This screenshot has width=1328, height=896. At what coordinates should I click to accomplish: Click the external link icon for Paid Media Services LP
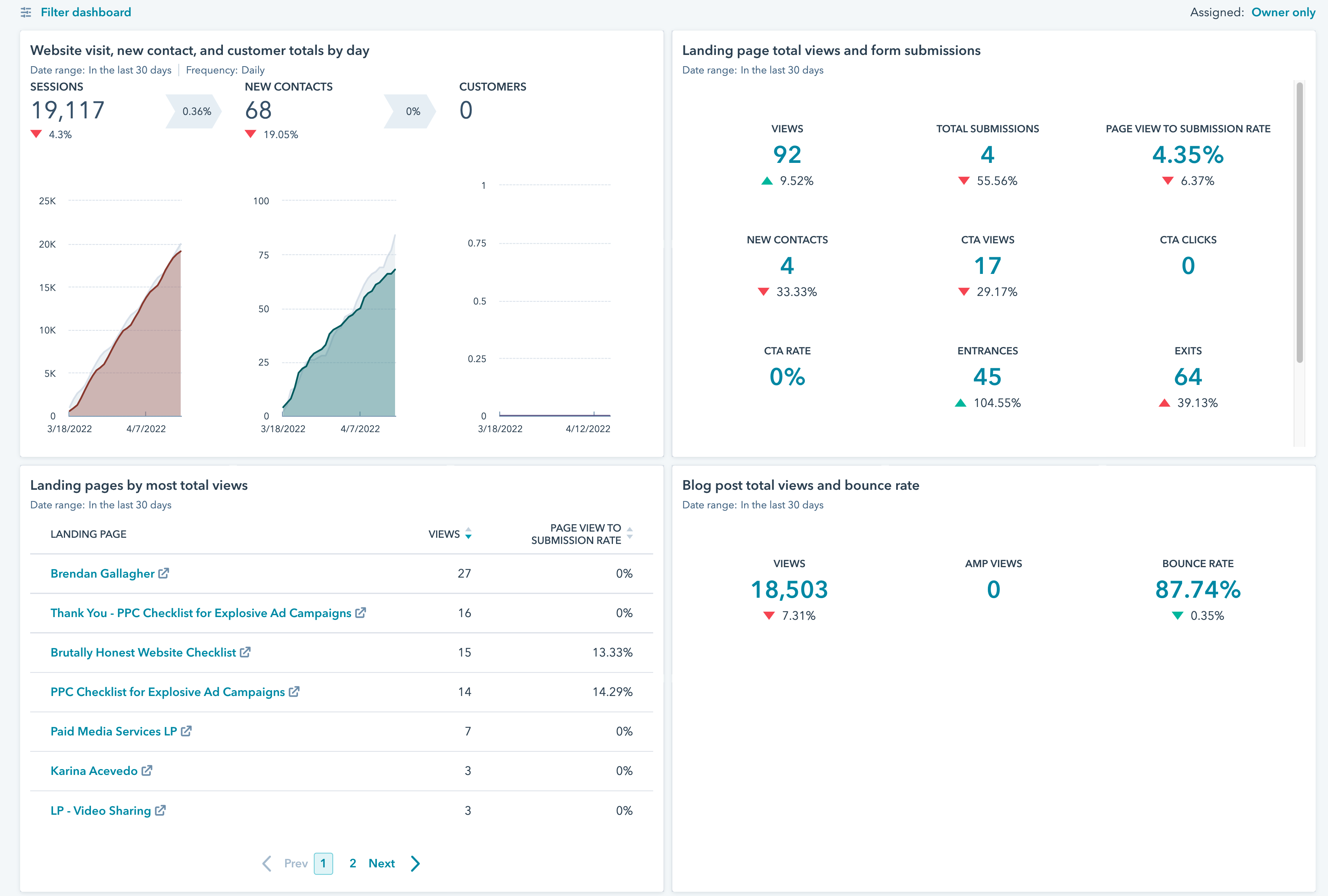click(x=186, y=732)
